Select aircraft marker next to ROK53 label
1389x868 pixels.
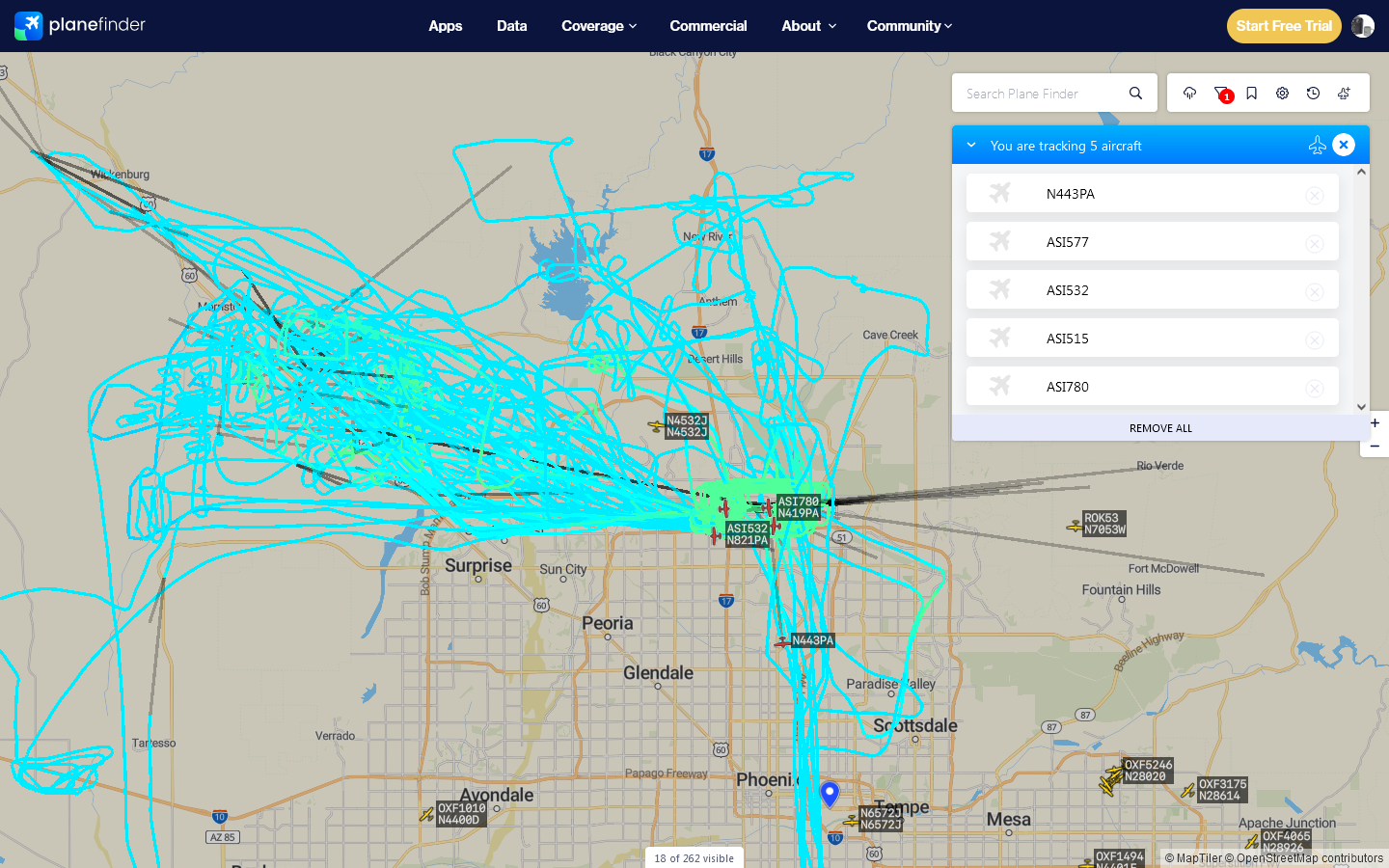pos(1075,526)
